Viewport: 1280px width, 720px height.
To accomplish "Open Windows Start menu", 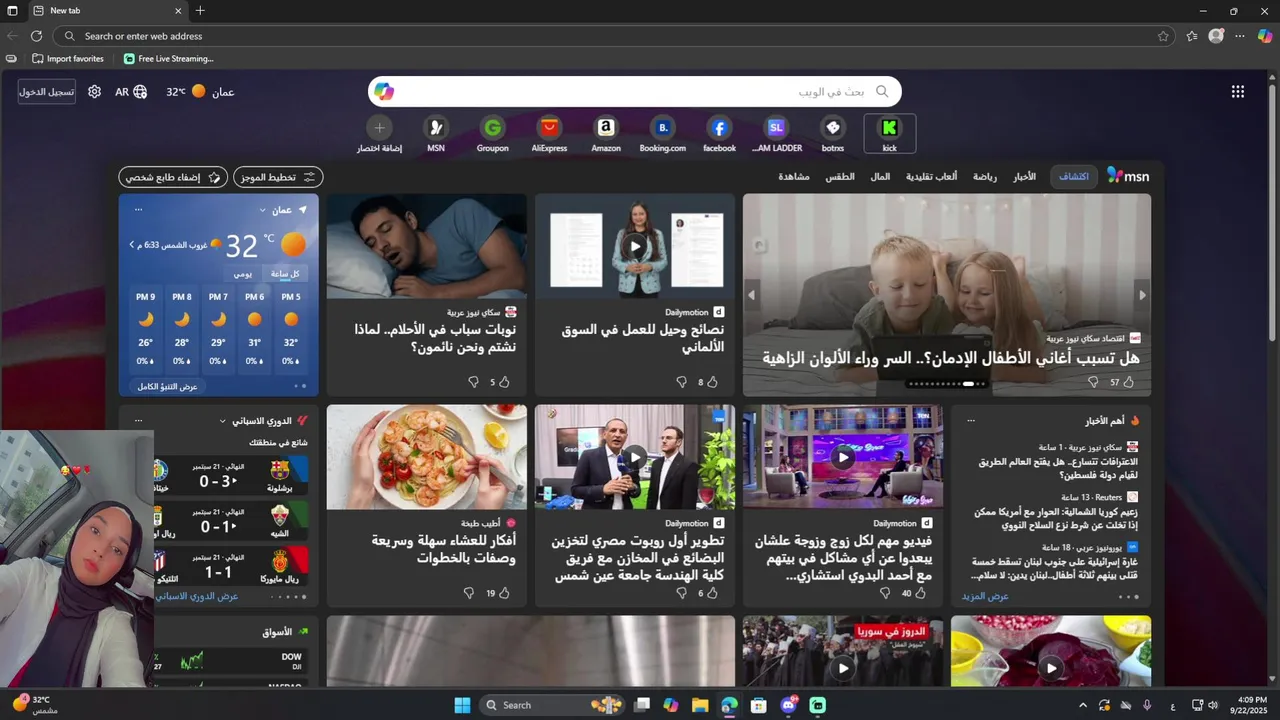I will [462, 705].
